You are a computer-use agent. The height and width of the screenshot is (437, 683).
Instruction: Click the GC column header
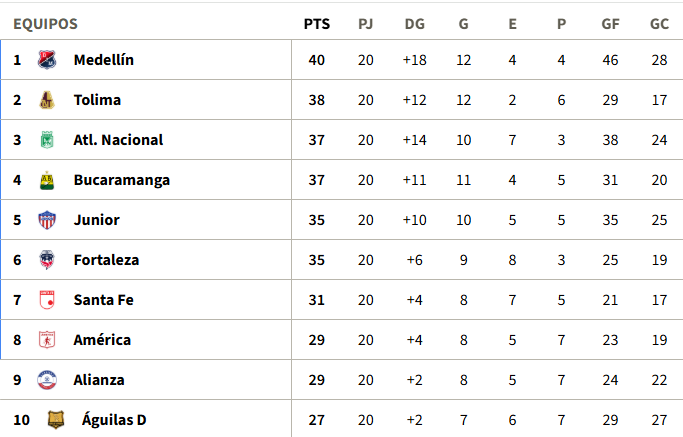(x=659, y=24)
